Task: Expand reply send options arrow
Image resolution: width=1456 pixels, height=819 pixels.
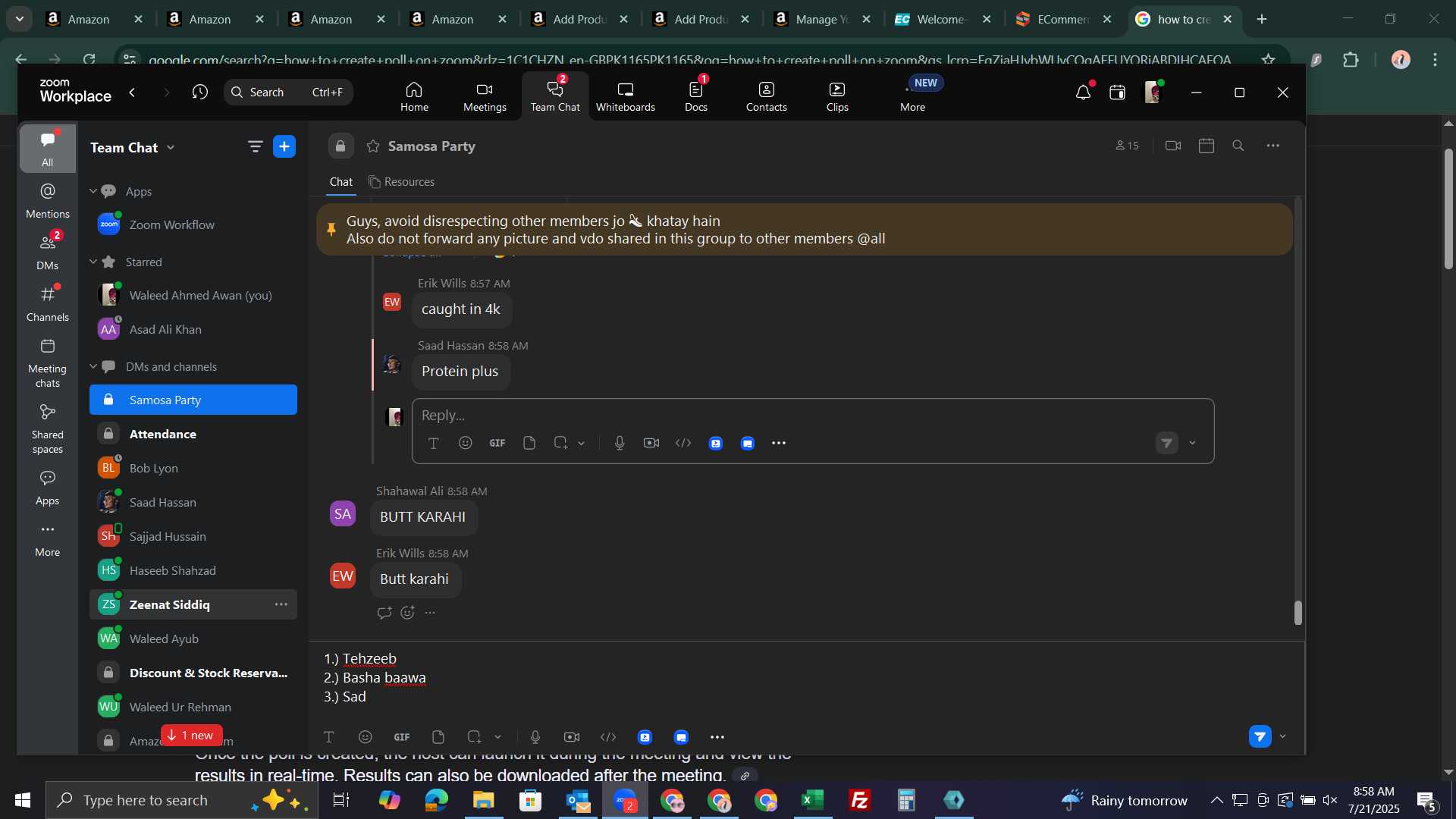Action: pyautogui.click(x=1192, y=444)
